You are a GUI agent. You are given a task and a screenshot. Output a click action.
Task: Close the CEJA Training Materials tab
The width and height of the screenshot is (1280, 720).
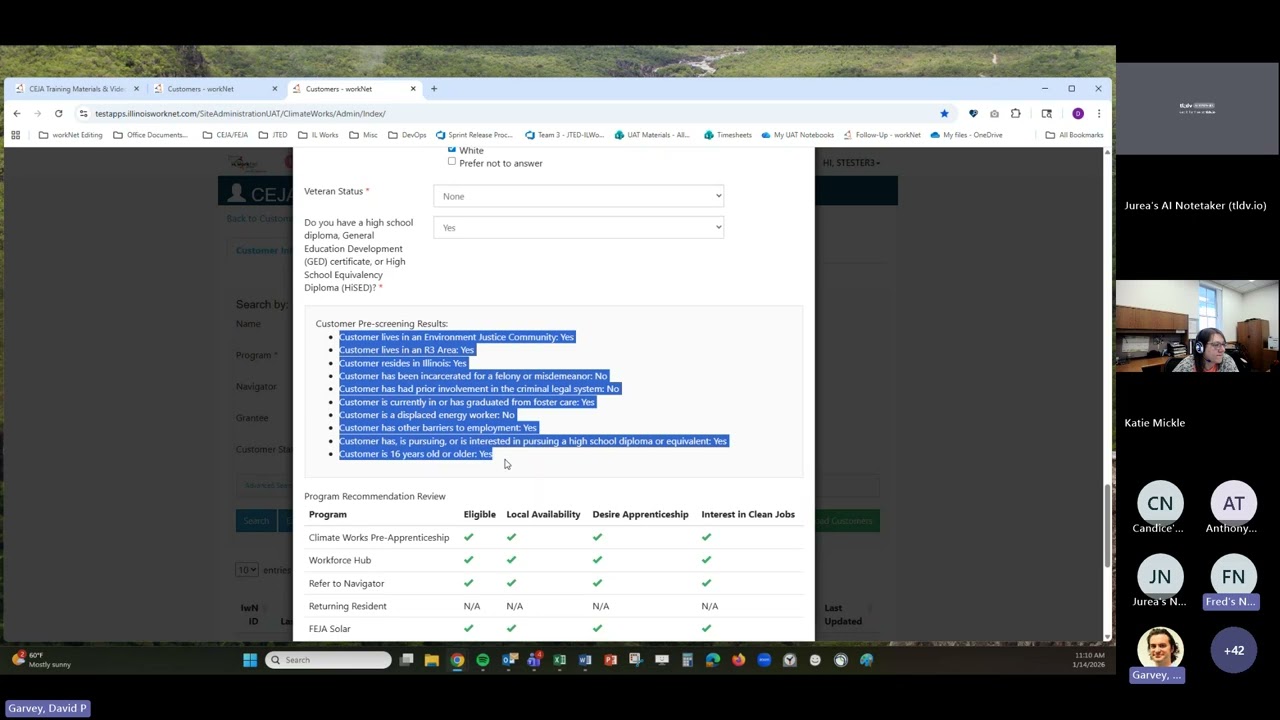[136, 89]
